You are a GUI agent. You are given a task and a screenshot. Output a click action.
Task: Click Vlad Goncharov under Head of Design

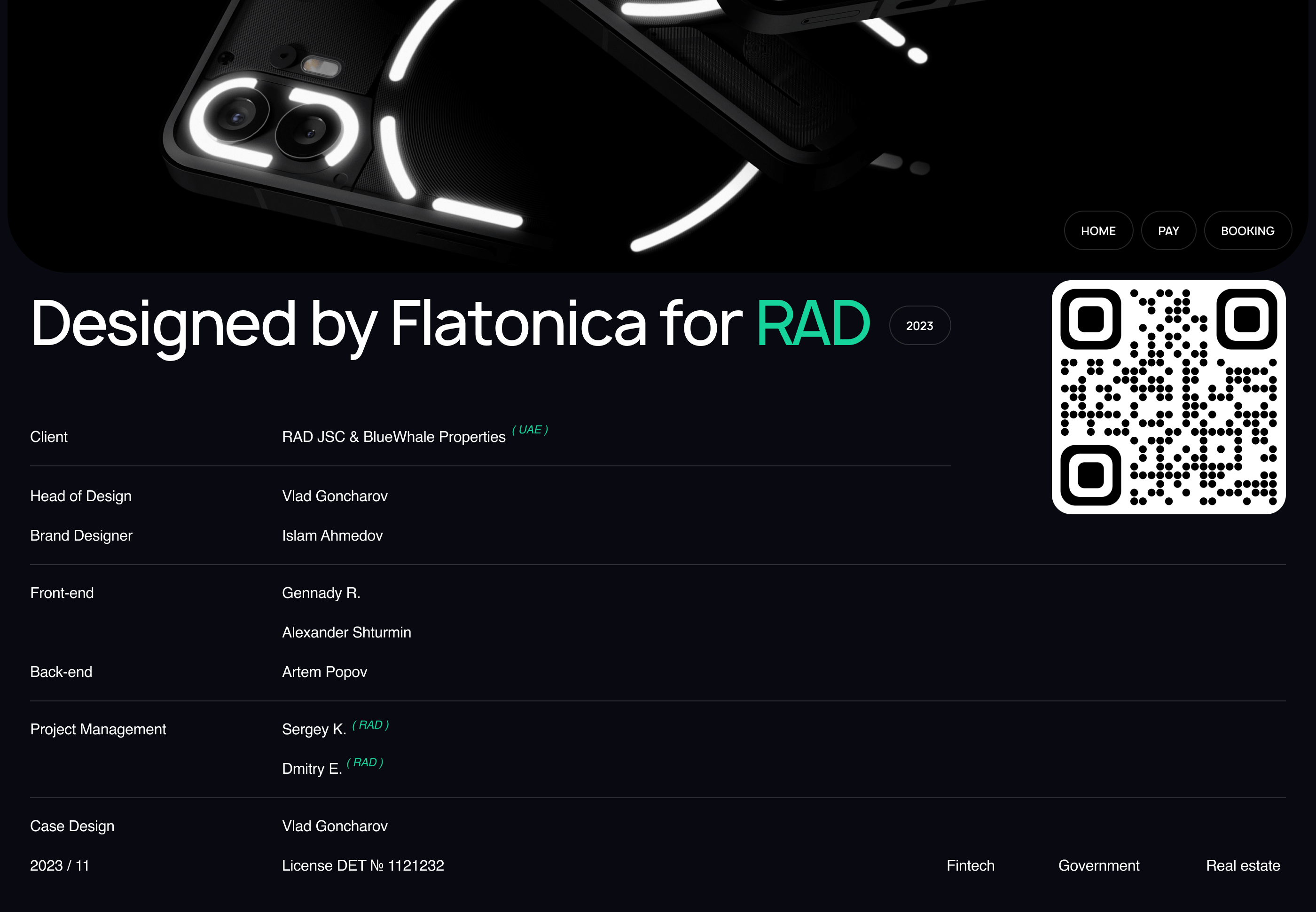click(x=335, y=496)
